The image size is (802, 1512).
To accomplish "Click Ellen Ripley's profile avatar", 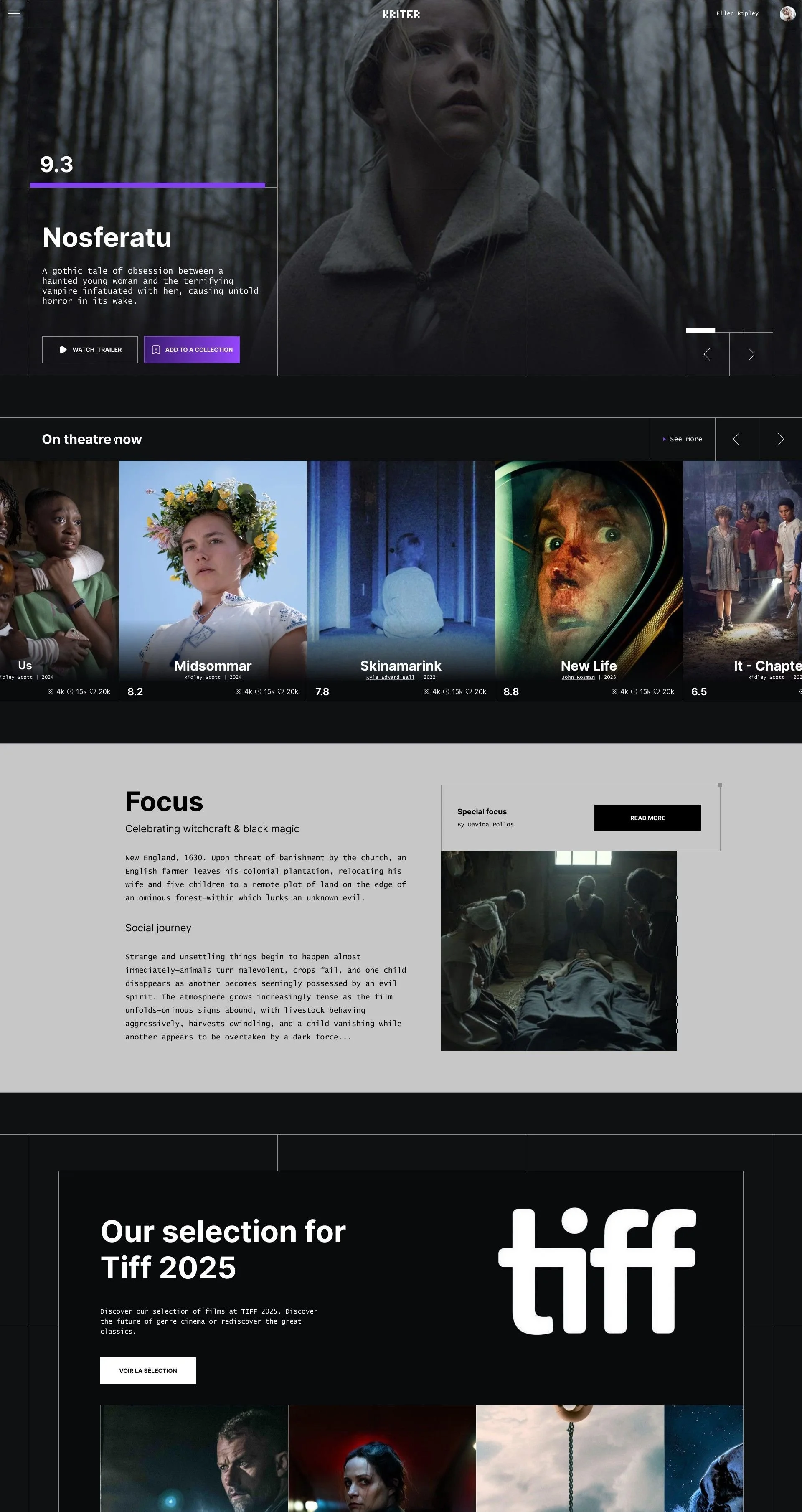I will 787,13.
